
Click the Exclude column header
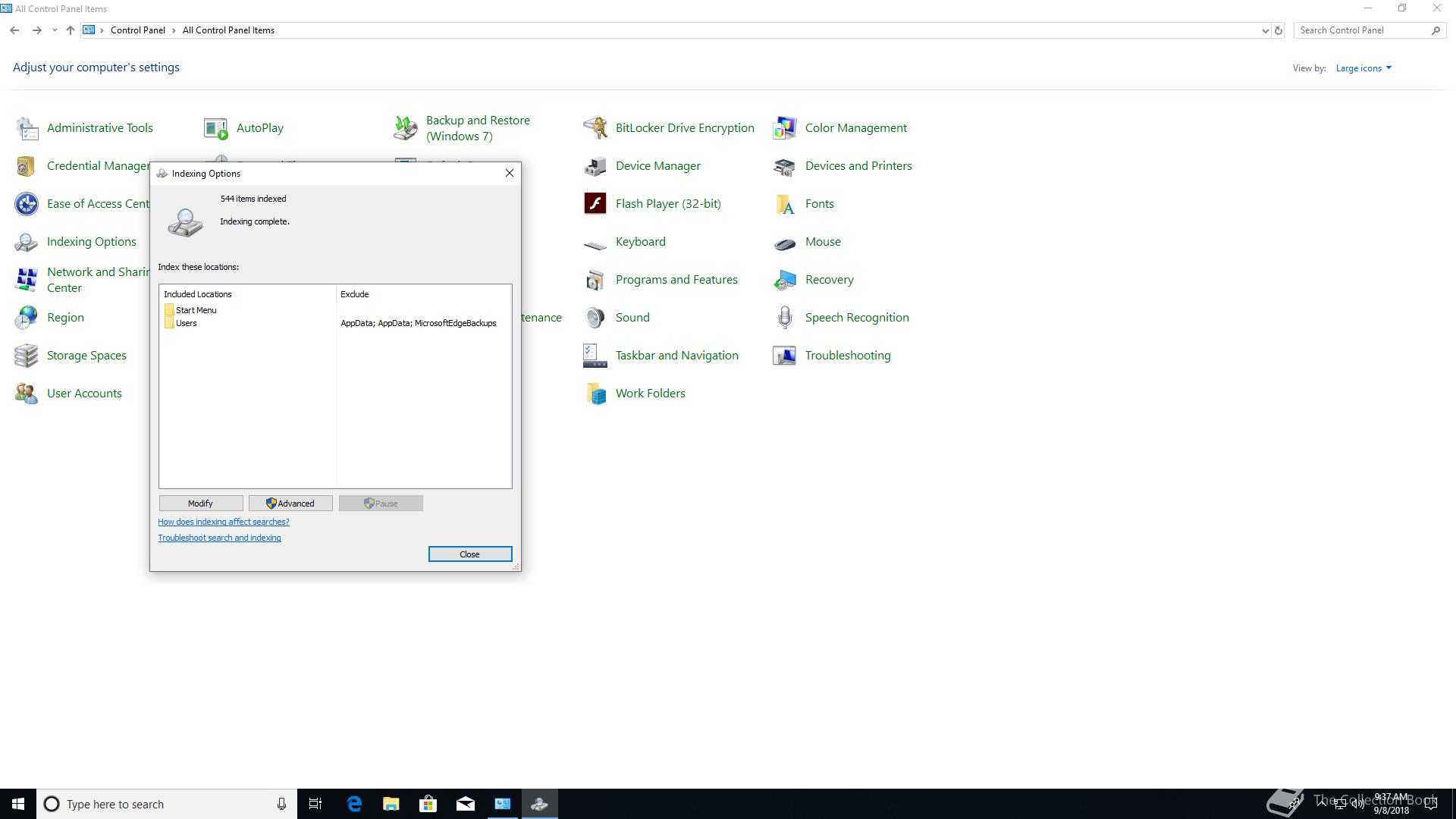pyautogui.click(x=423, y=294)
